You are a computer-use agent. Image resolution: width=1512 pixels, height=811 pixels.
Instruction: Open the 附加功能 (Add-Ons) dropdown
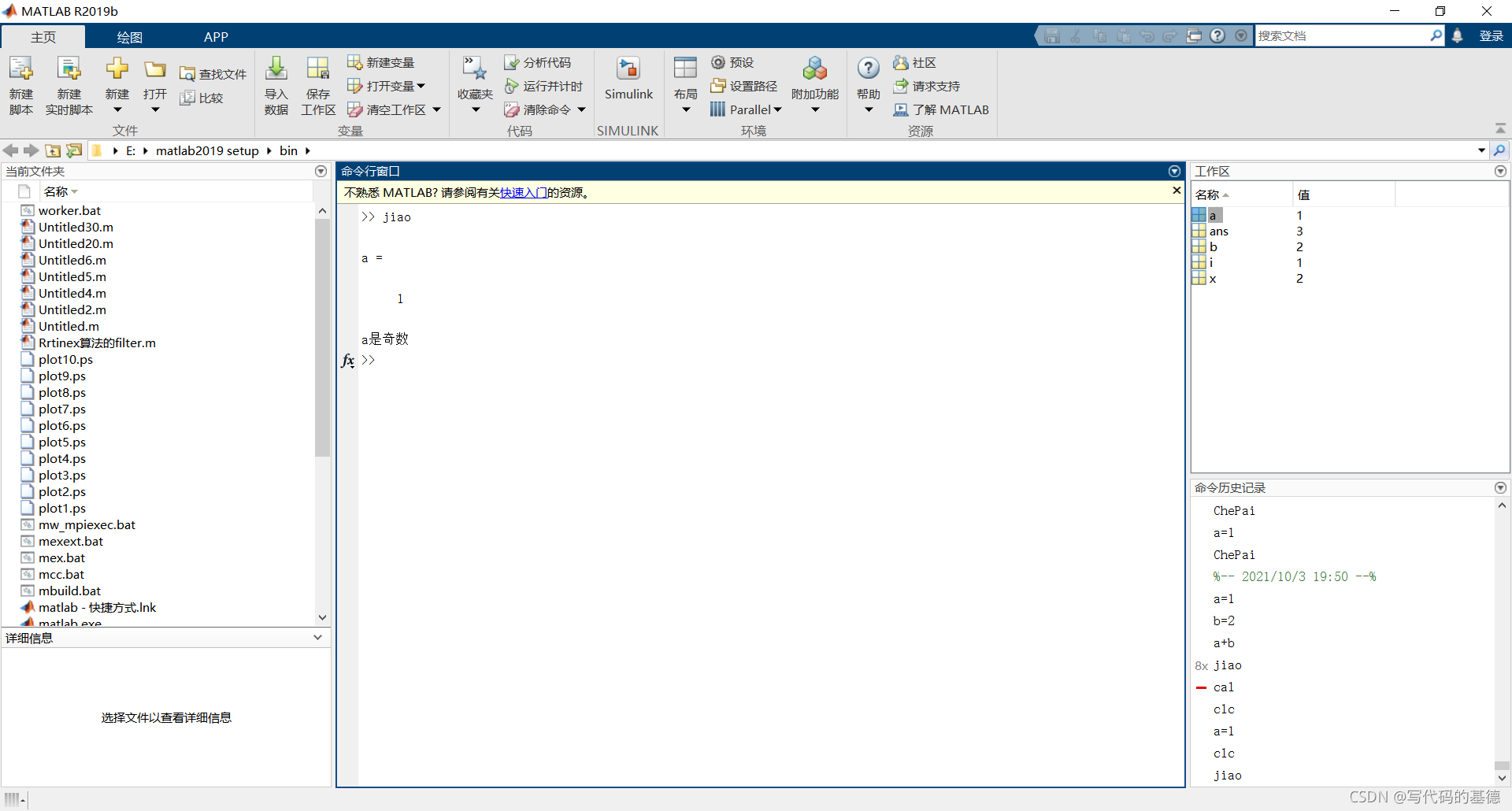[x=815, y=109]
